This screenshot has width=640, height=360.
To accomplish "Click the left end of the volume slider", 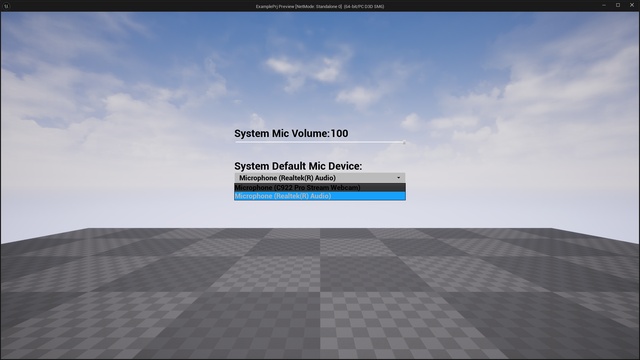I will point(236,142).
